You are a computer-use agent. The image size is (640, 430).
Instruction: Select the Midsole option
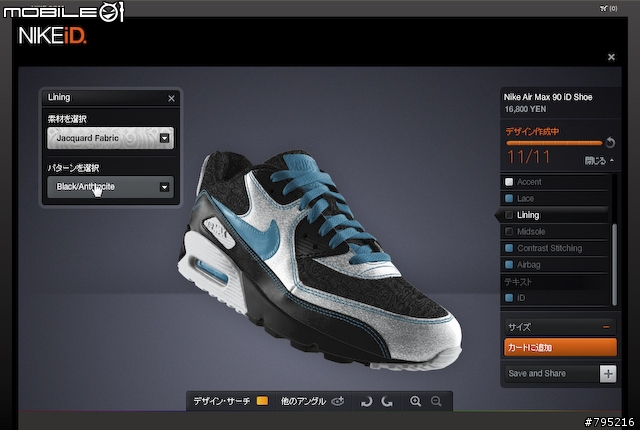(554, 232)
